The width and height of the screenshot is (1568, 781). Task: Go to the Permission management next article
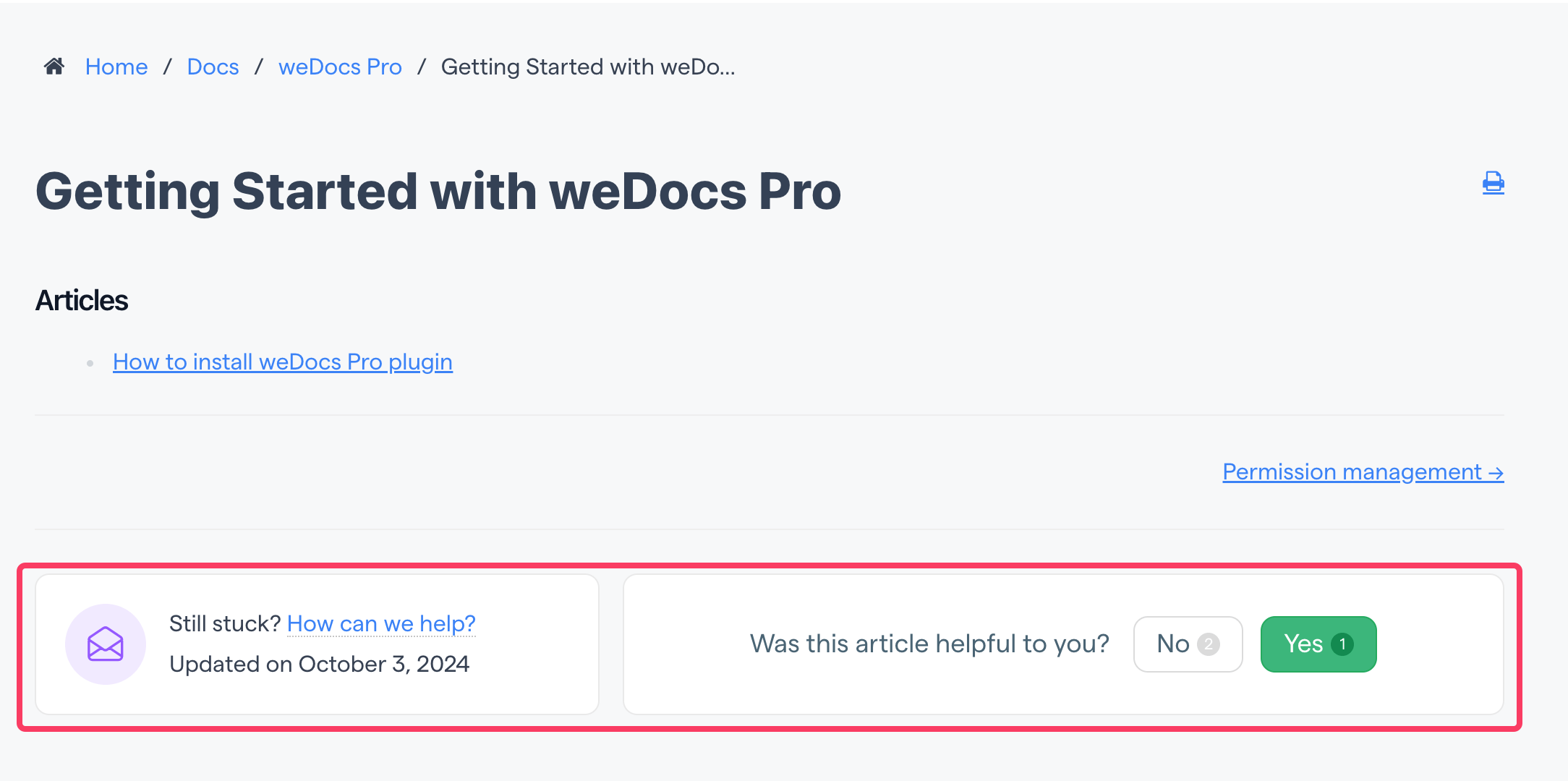click(1363, 472)
